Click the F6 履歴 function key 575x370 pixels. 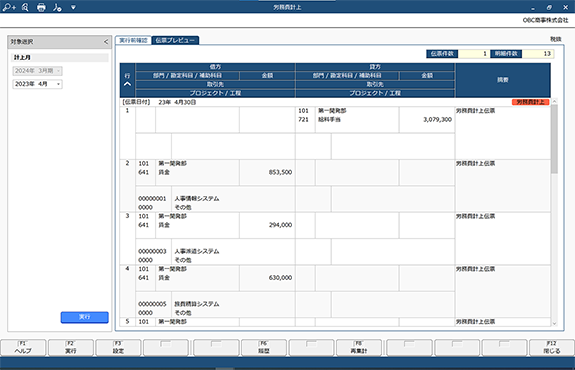(264, 348)
